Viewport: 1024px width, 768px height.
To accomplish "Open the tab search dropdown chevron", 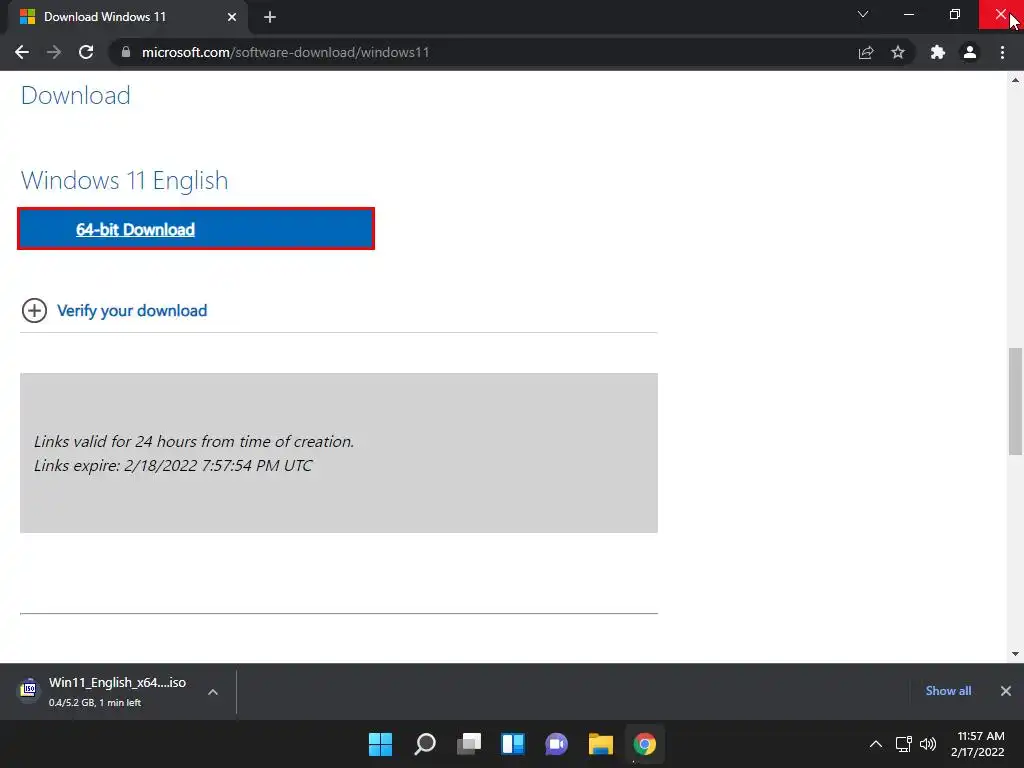I will pyautogui.click(x=863, y=14).
